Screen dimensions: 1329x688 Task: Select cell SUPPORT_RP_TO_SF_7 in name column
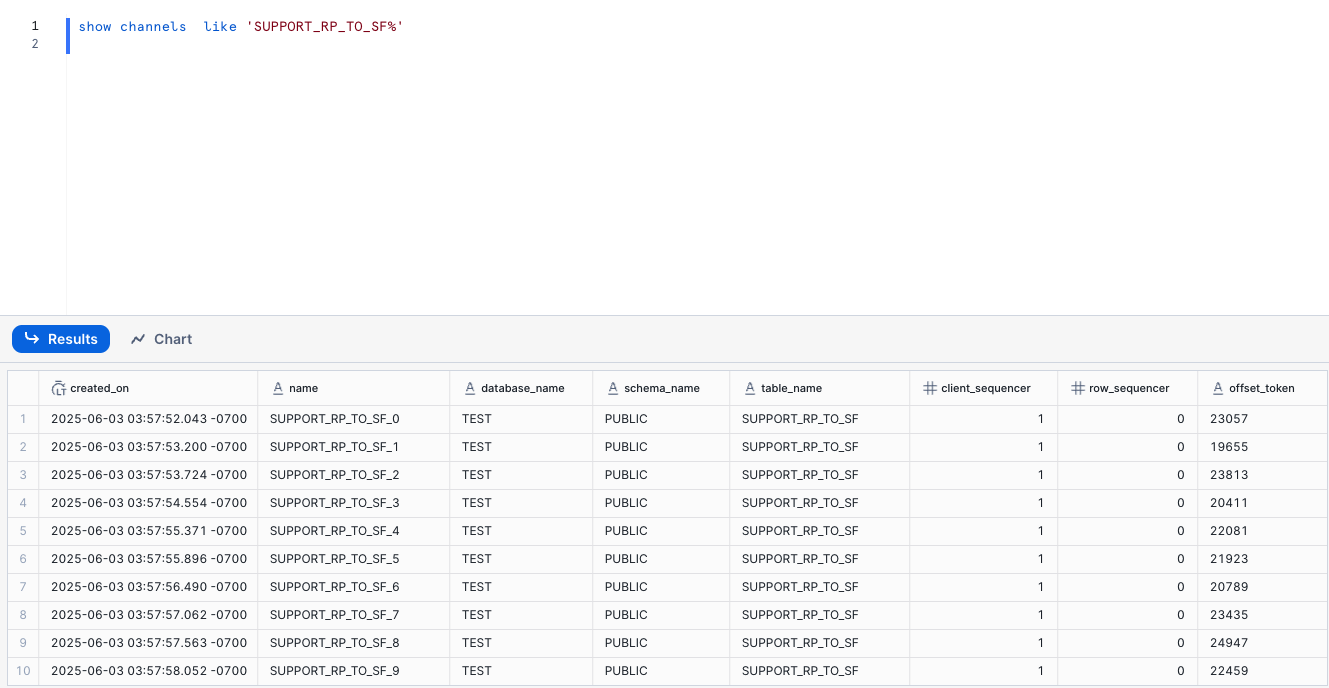click(x=354, y=615)
